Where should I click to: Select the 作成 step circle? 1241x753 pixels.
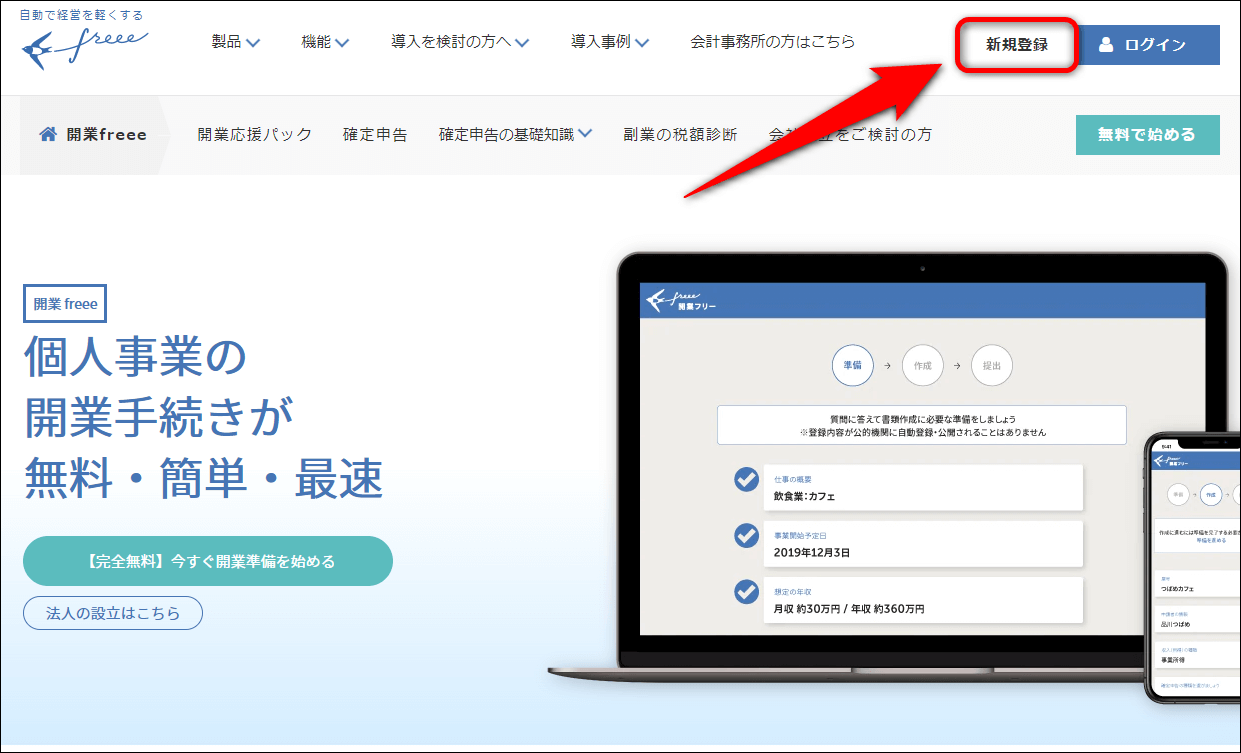tap(922, 366)
